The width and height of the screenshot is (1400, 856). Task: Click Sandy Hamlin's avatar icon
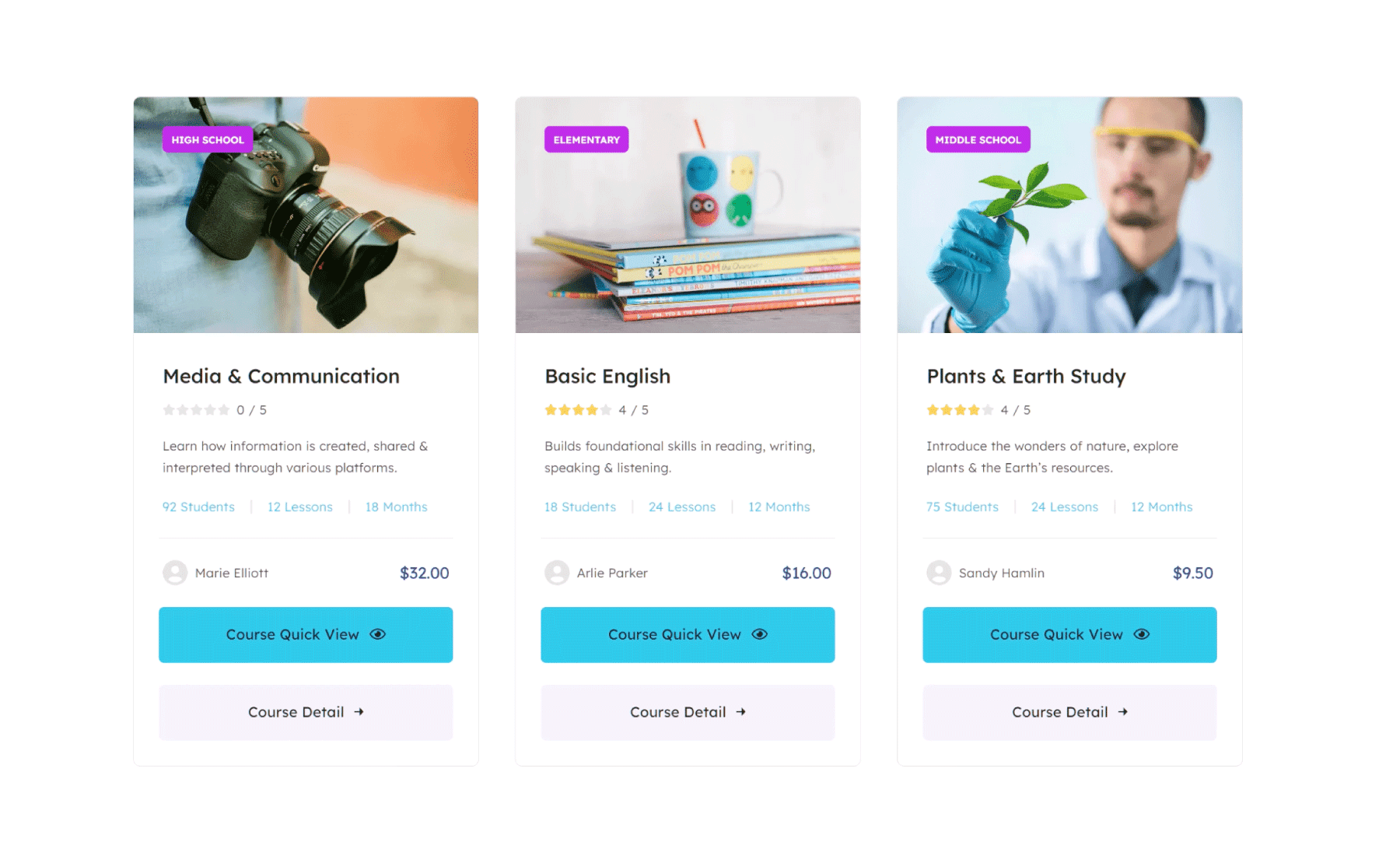coord(939,573)
